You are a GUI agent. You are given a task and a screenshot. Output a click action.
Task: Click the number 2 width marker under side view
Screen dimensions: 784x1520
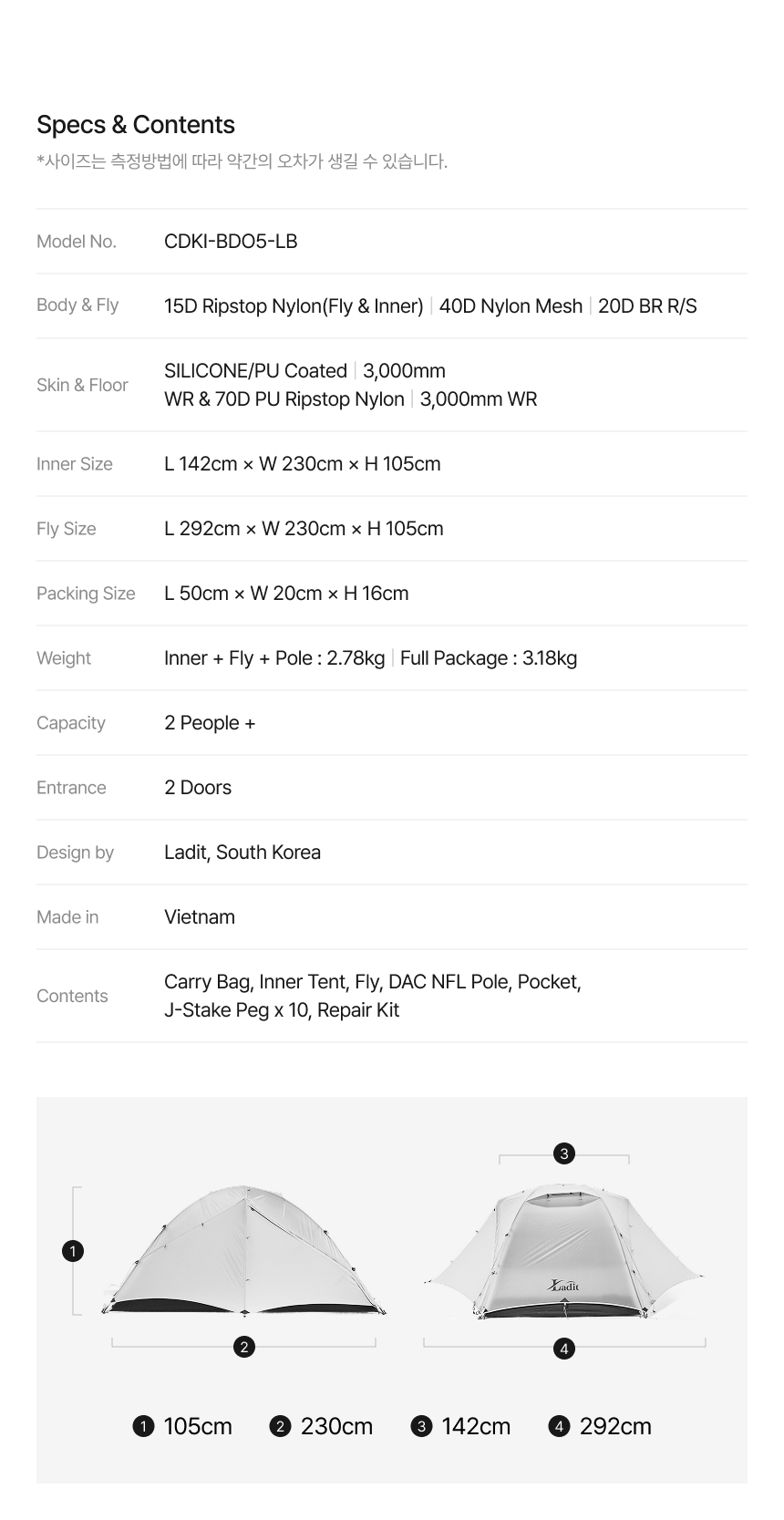click(x=243, y=1347)
